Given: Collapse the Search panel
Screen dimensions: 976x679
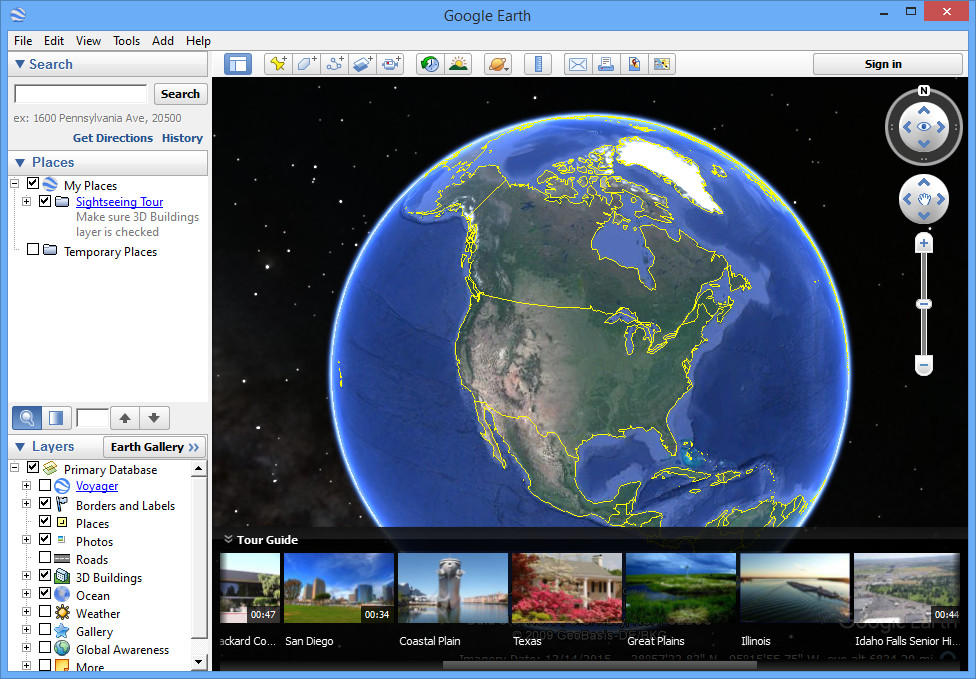Looking at the screenshot, I should click(x=22, y=64).
